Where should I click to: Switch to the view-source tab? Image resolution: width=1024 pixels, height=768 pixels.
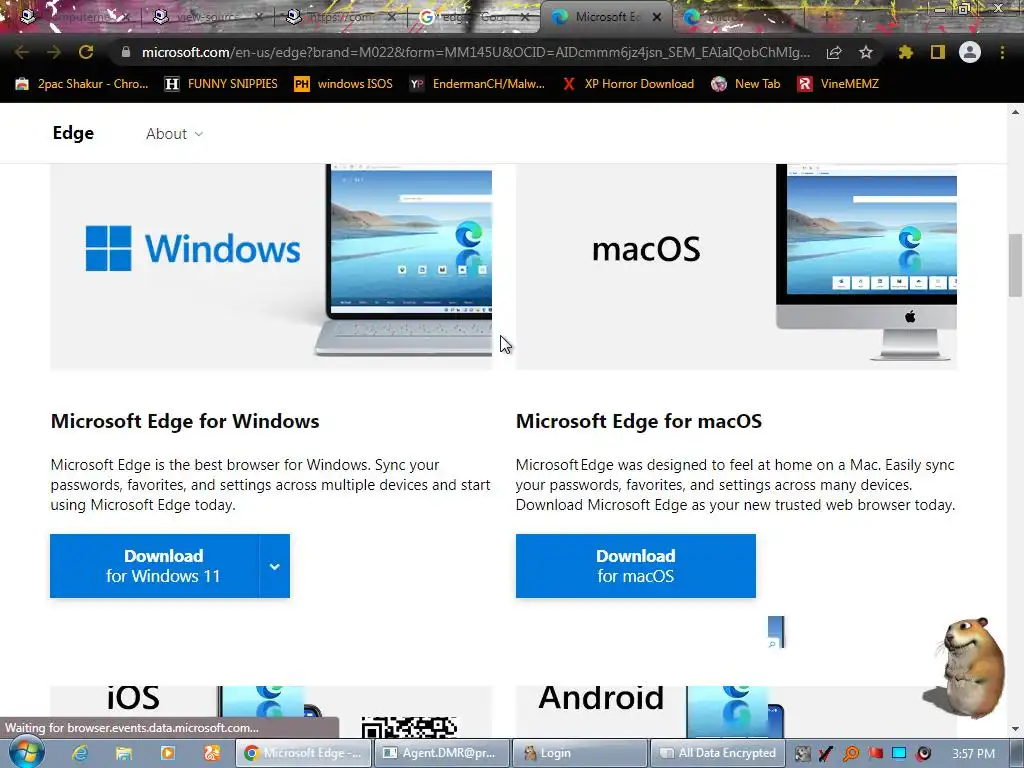tap(206, 17)
